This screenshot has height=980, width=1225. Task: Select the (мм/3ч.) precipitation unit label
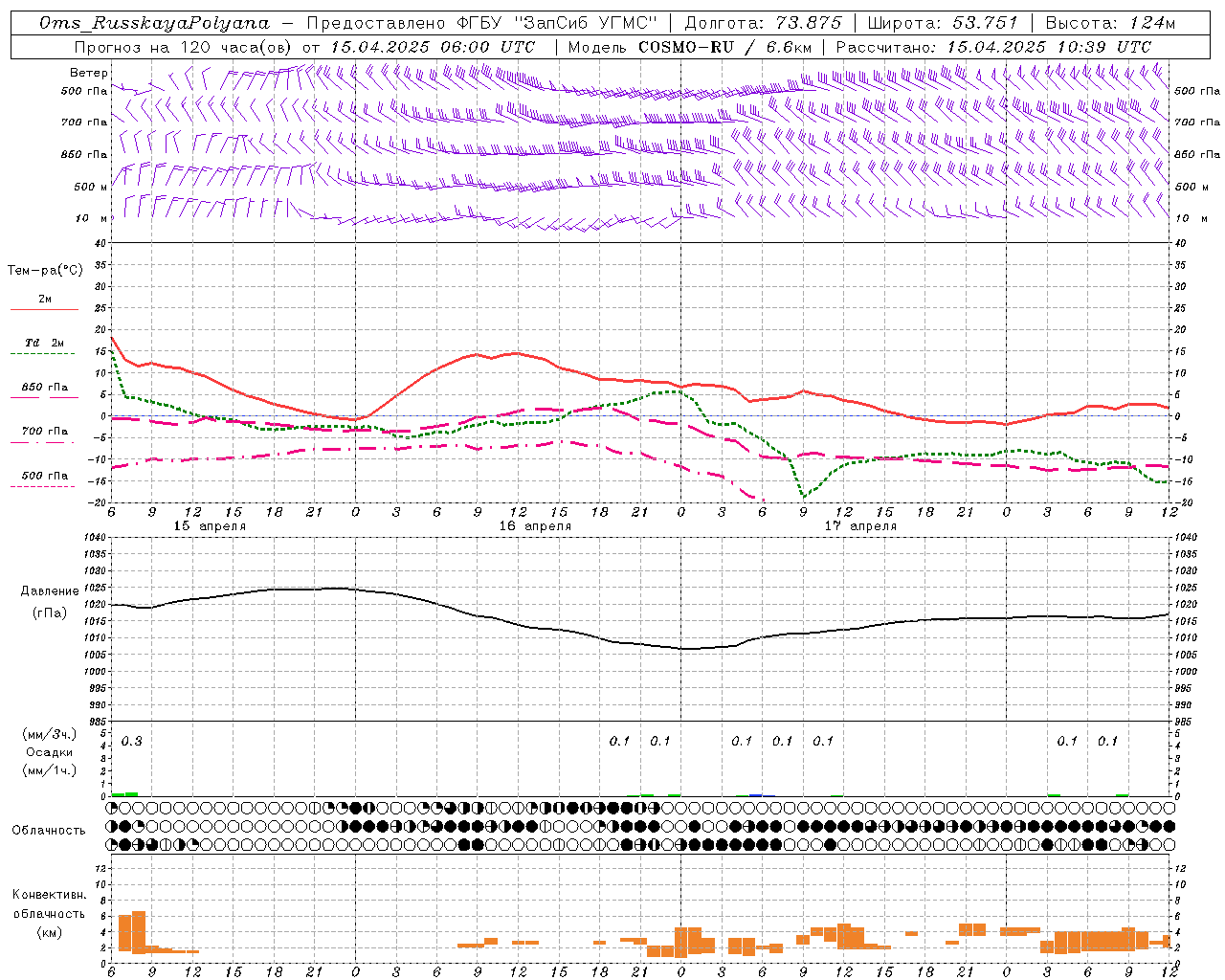click(x=50, y=735)
